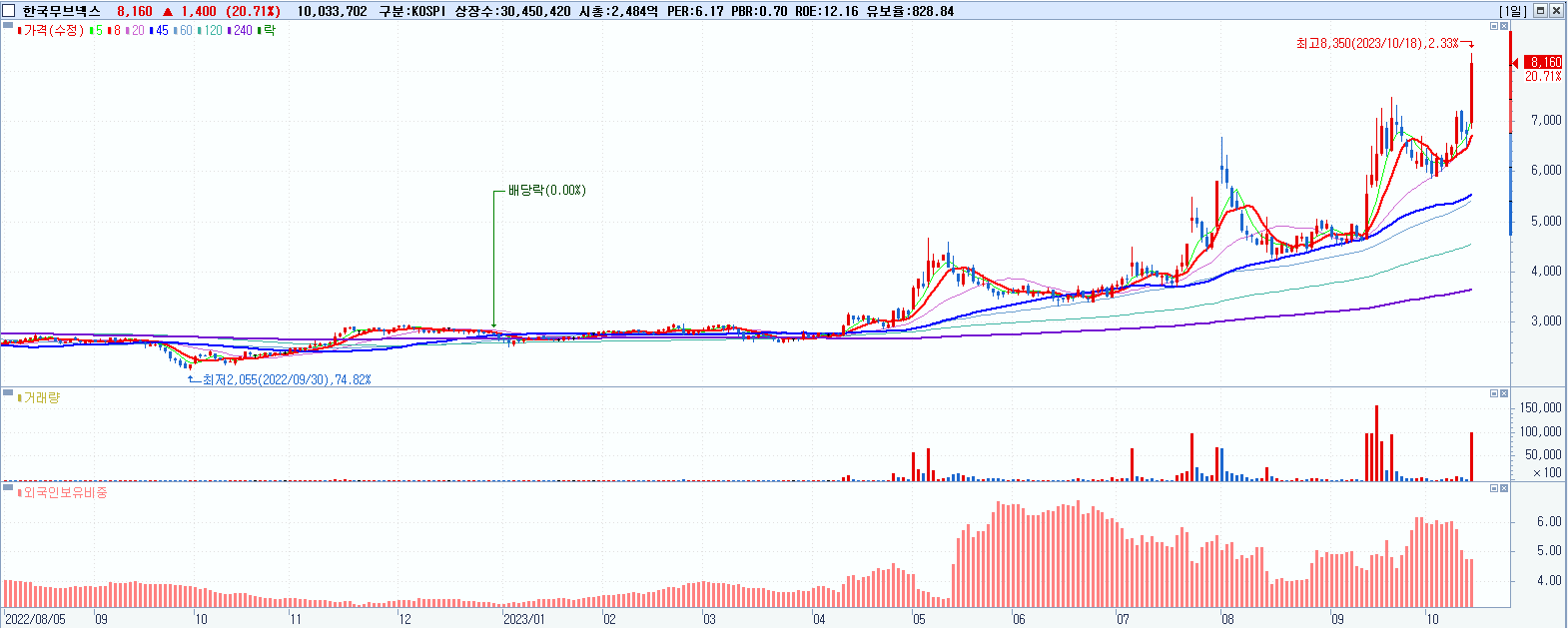Click the volume figure 10,033,702
This screenshot has width=1568, height=628.
[333, 11]
